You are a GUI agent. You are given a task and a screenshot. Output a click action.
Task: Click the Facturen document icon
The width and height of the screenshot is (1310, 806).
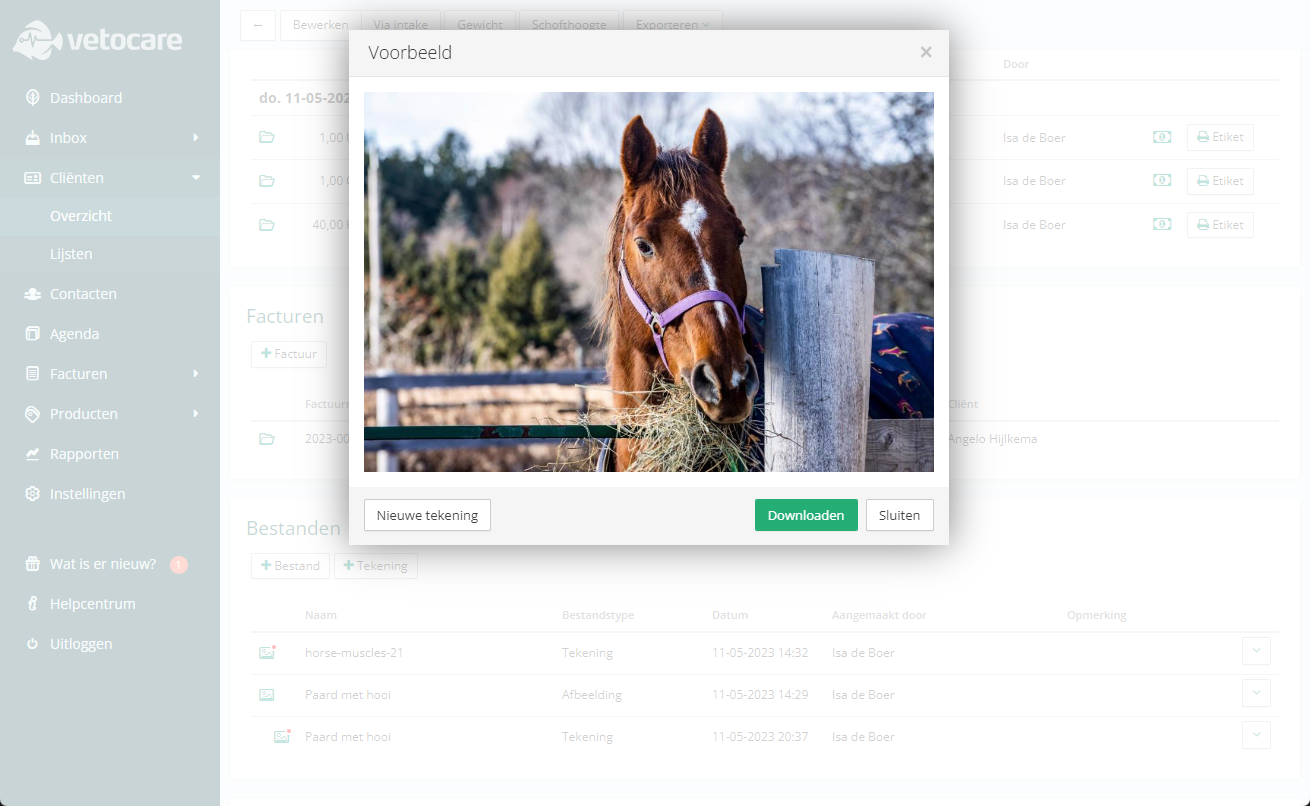coord(32,374)
